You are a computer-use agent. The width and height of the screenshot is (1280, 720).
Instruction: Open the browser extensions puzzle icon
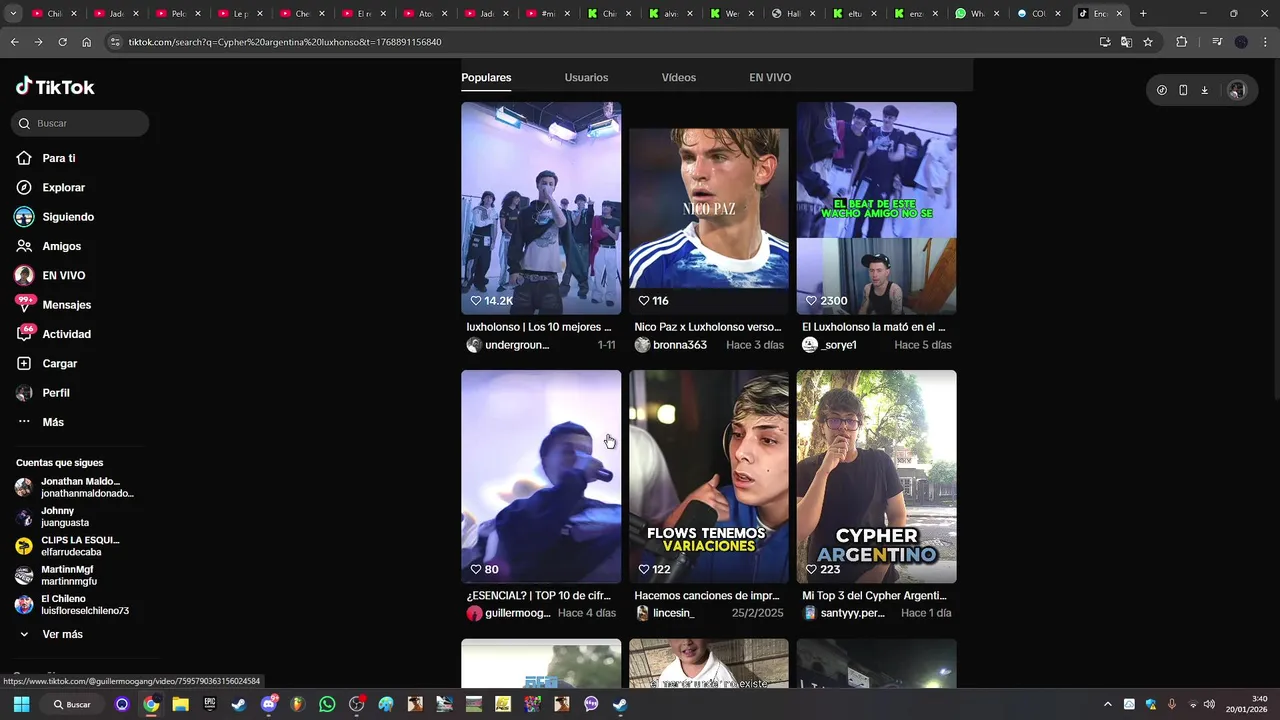[1182, 42]
